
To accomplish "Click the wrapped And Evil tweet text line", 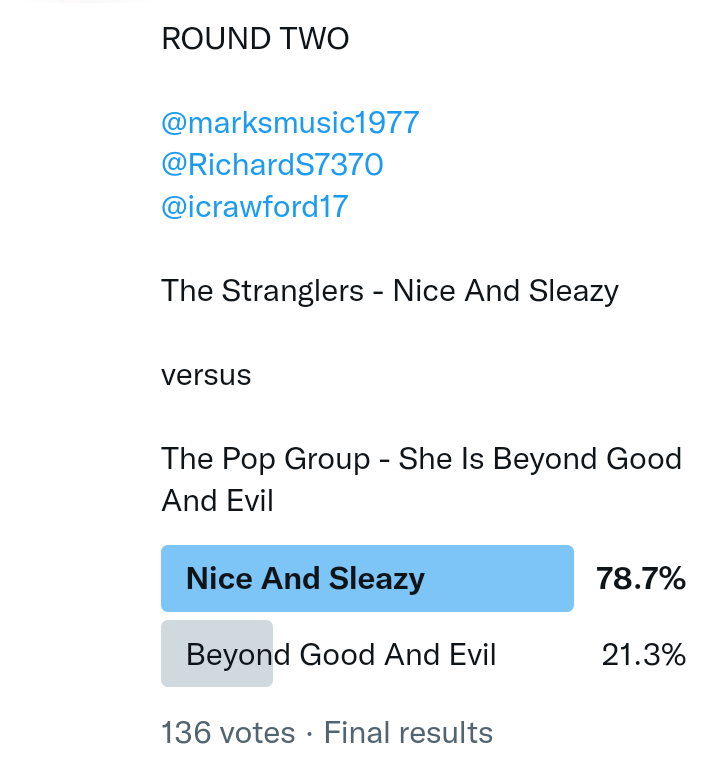I will tap(217, 501).
